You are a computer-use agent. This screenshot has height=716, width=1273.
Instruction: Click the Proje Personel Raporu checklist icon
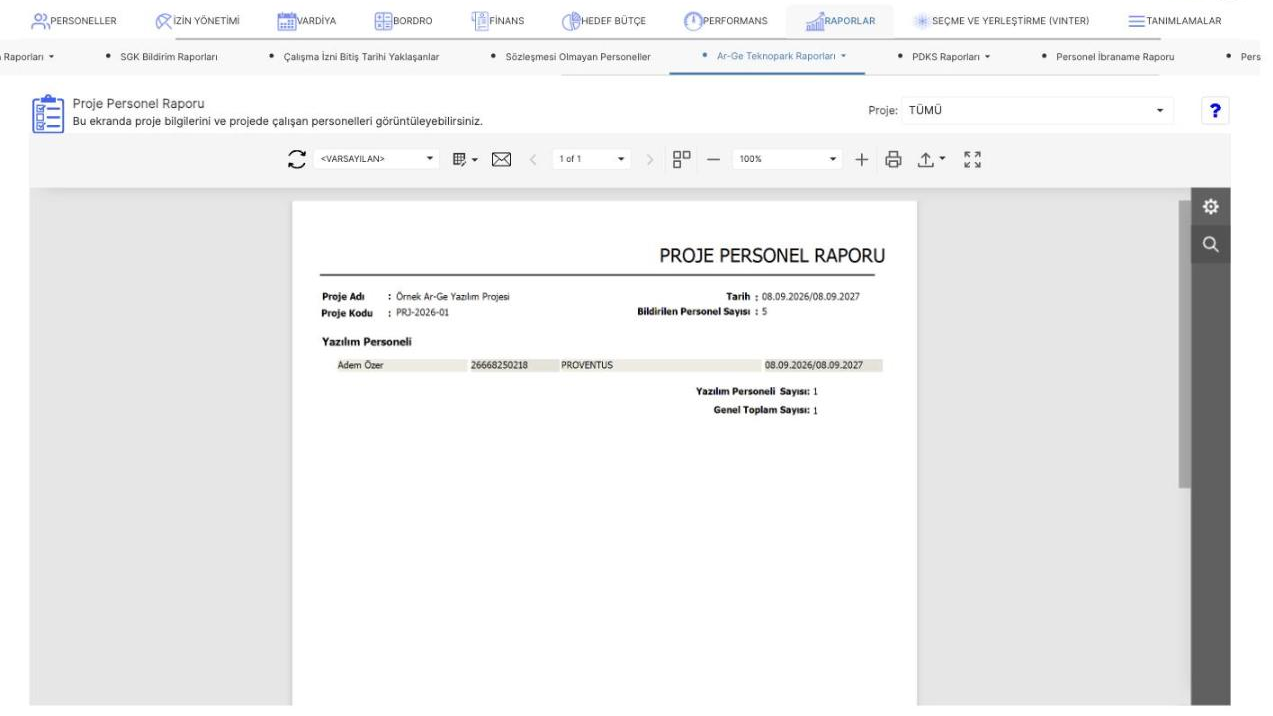click(x=46, y=112)
